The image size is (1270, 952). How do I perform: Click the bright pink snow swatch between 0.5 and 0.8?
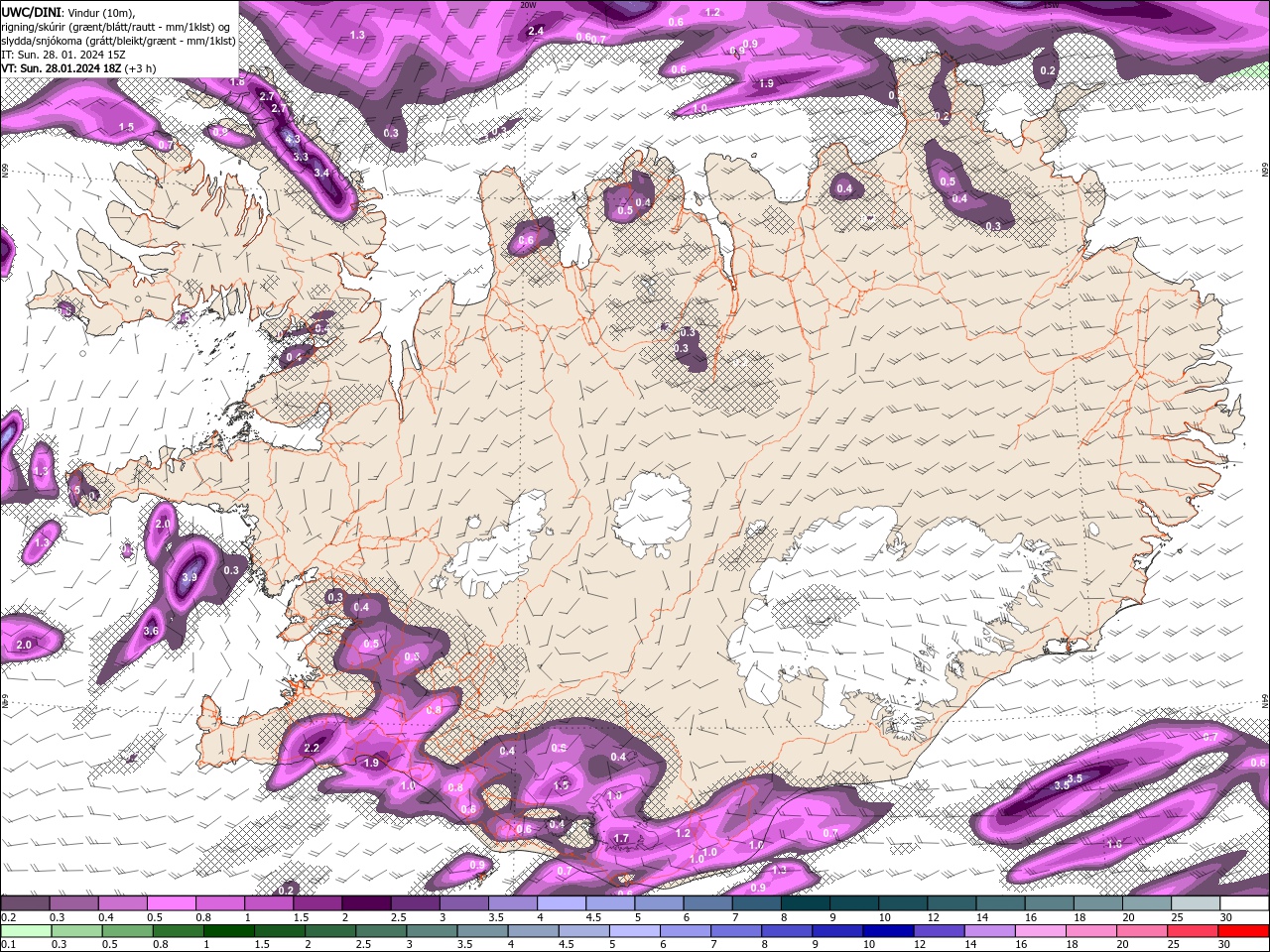pos(171,902)
